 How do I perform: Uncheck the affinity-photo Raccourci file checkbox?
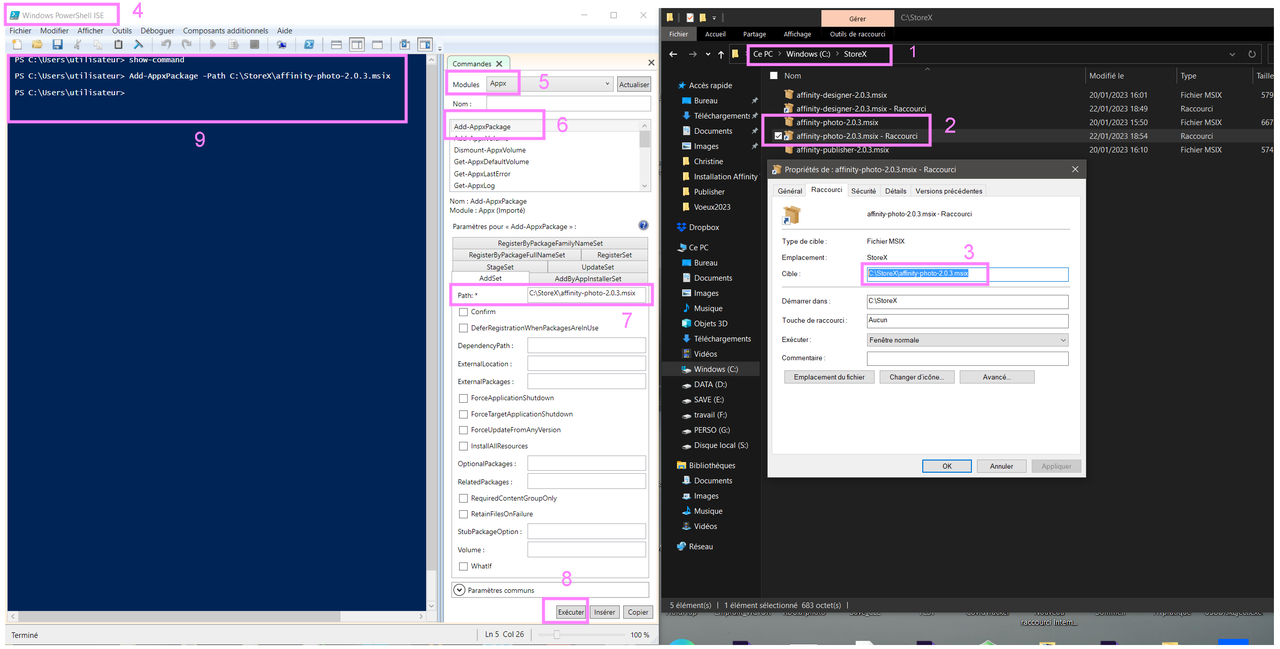pos(778,136)
